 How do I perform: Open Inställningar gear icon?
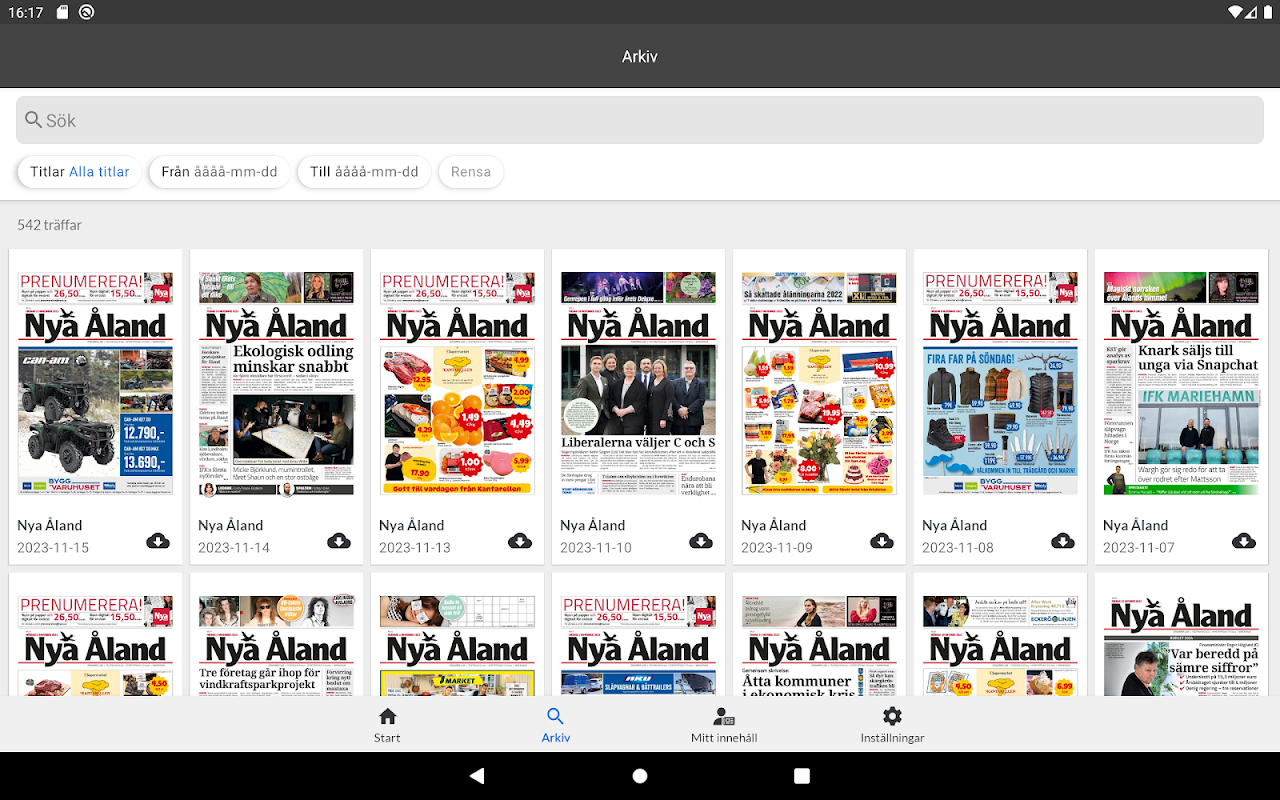coord(892,716)
